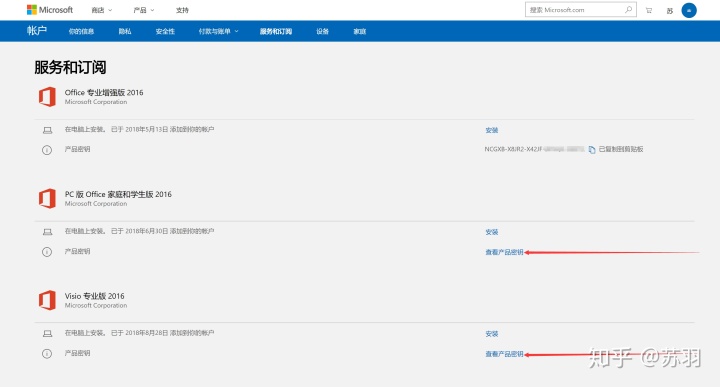Click the laptop icon in the 家庭和学生版 row
The width and height of the screenshot is (720, 387).
tap(47, 232)
